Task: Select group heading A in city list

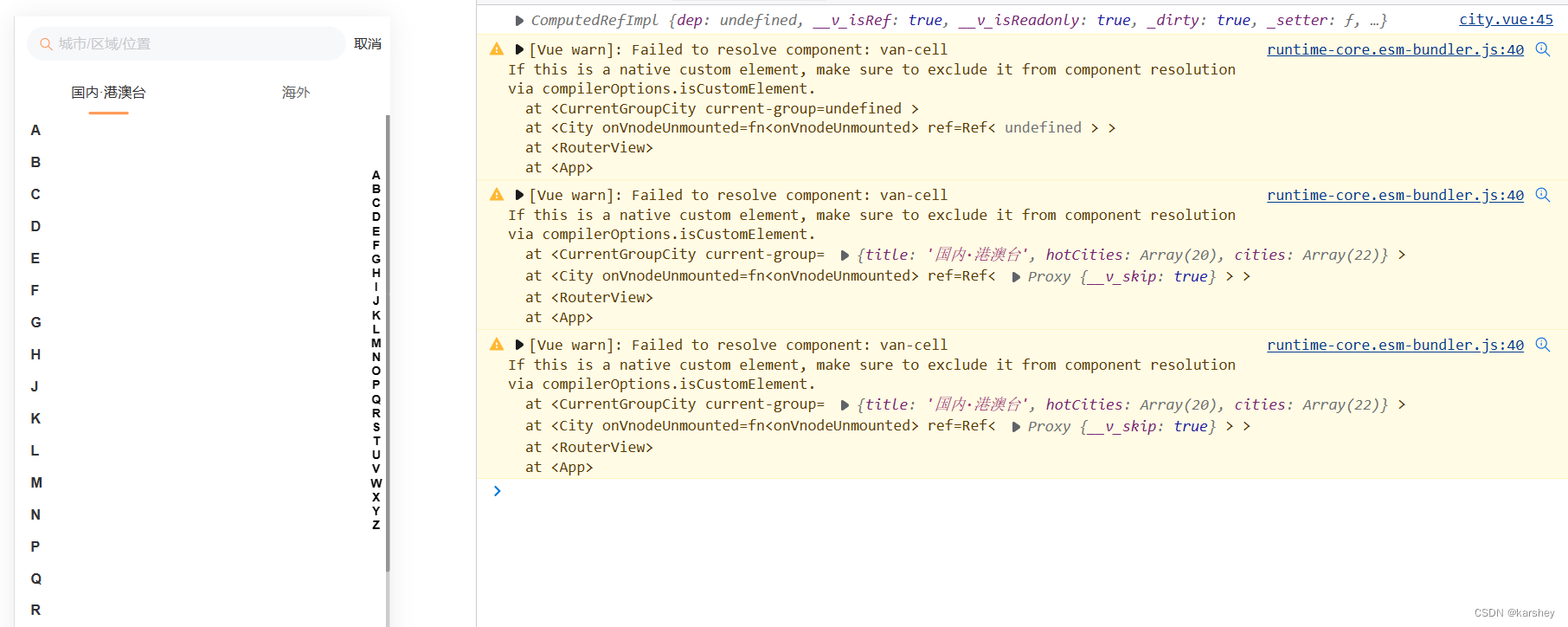Action: point(35,130)
